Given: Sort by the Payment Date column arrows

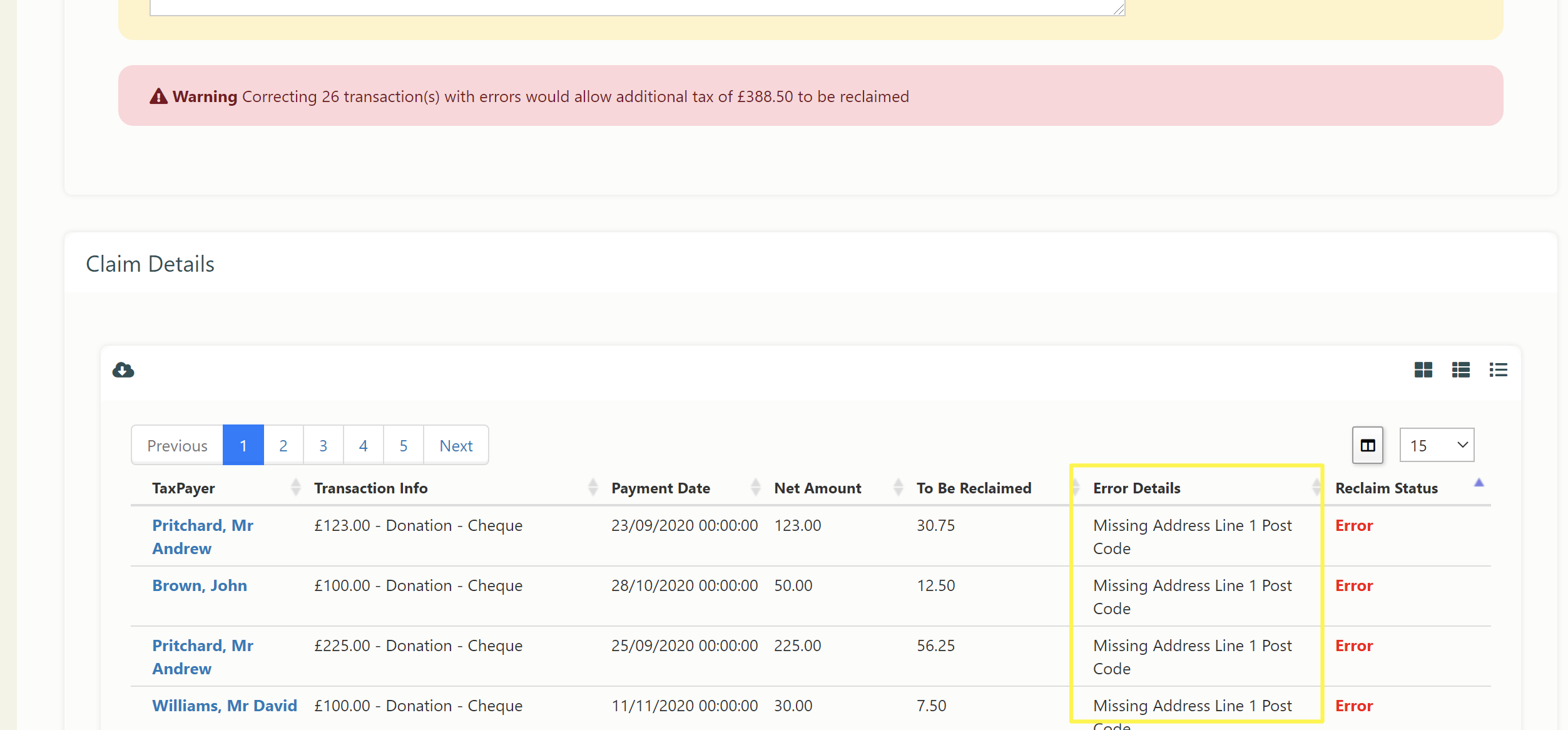Looking at the screenshot, I should [755, 488].
